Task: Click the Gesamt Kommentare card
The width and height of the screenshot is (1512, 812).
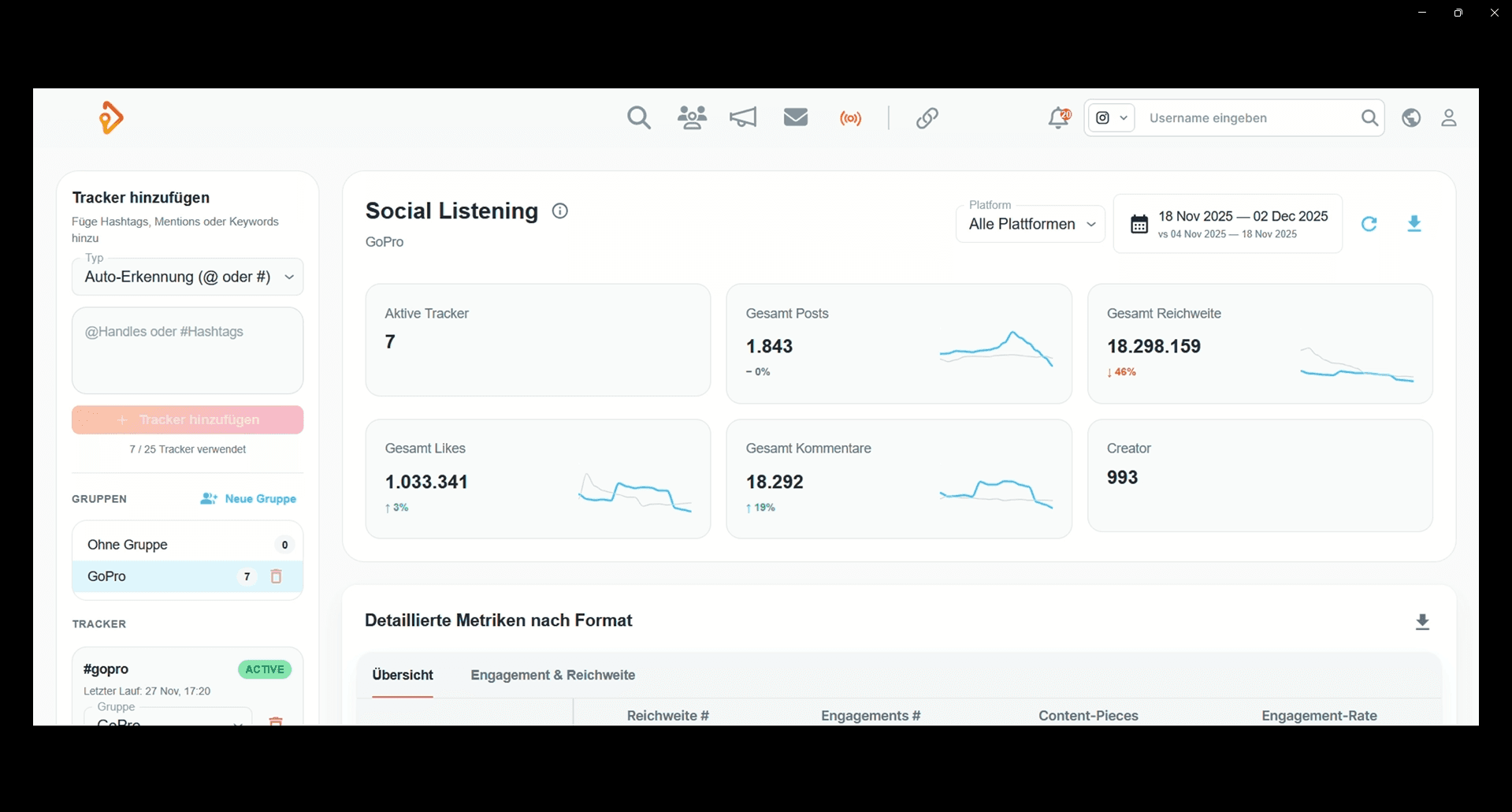Action: point(899,479)
